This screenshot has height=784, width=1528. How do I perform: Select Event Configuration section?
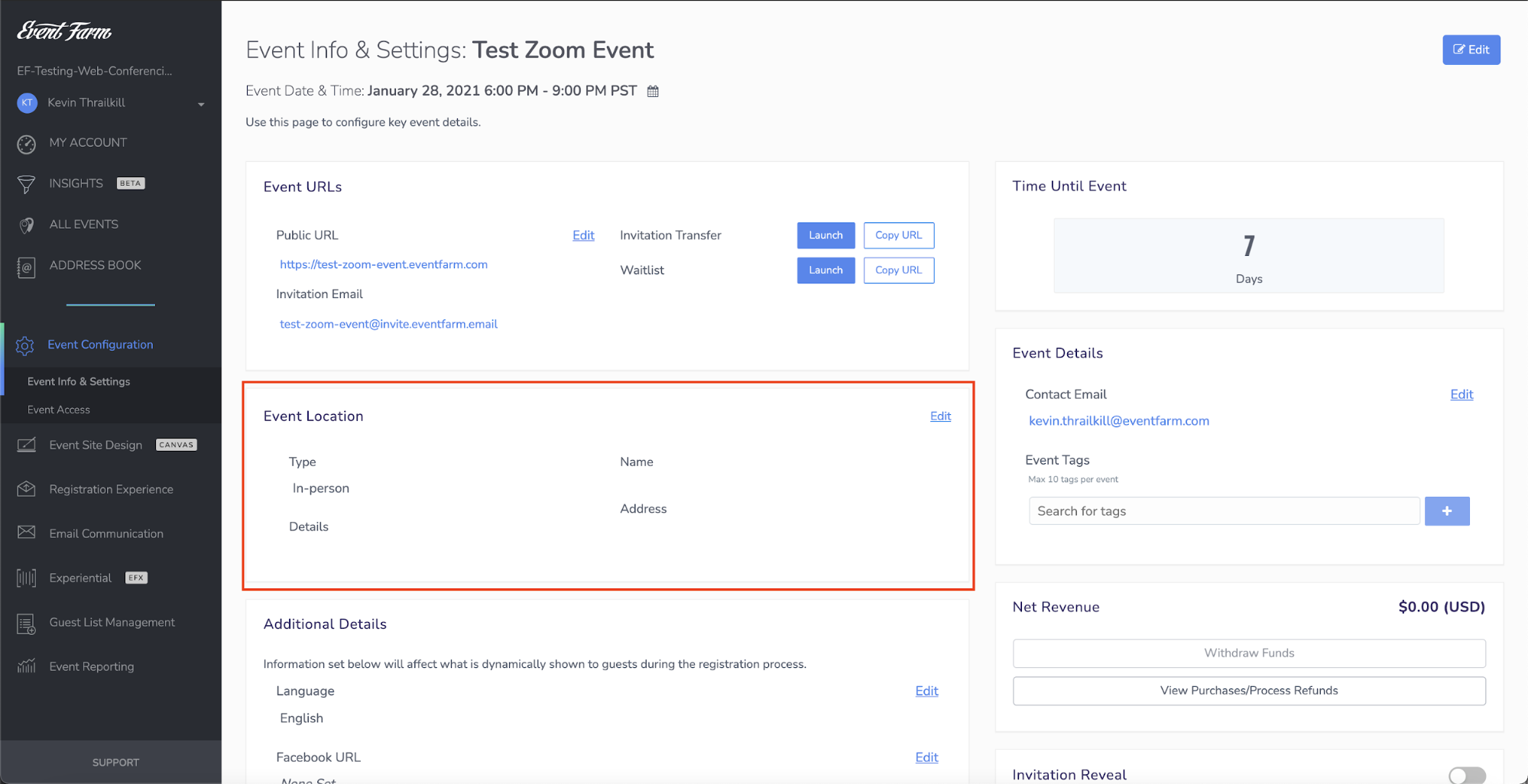click(x=100, y=345)
